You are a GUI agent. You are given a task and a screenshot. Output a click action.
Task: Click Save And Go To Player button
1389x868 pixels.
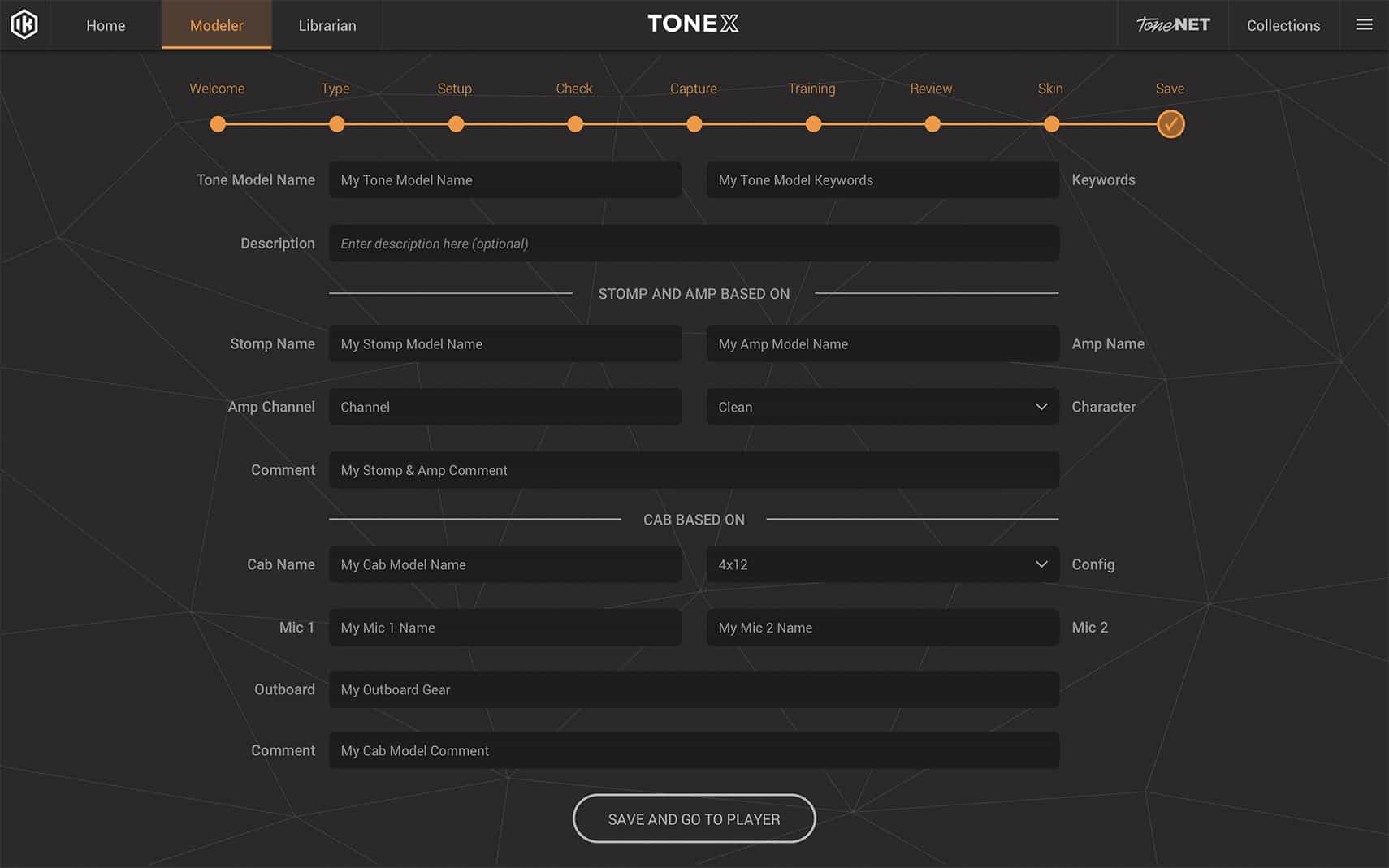(694, 818)
